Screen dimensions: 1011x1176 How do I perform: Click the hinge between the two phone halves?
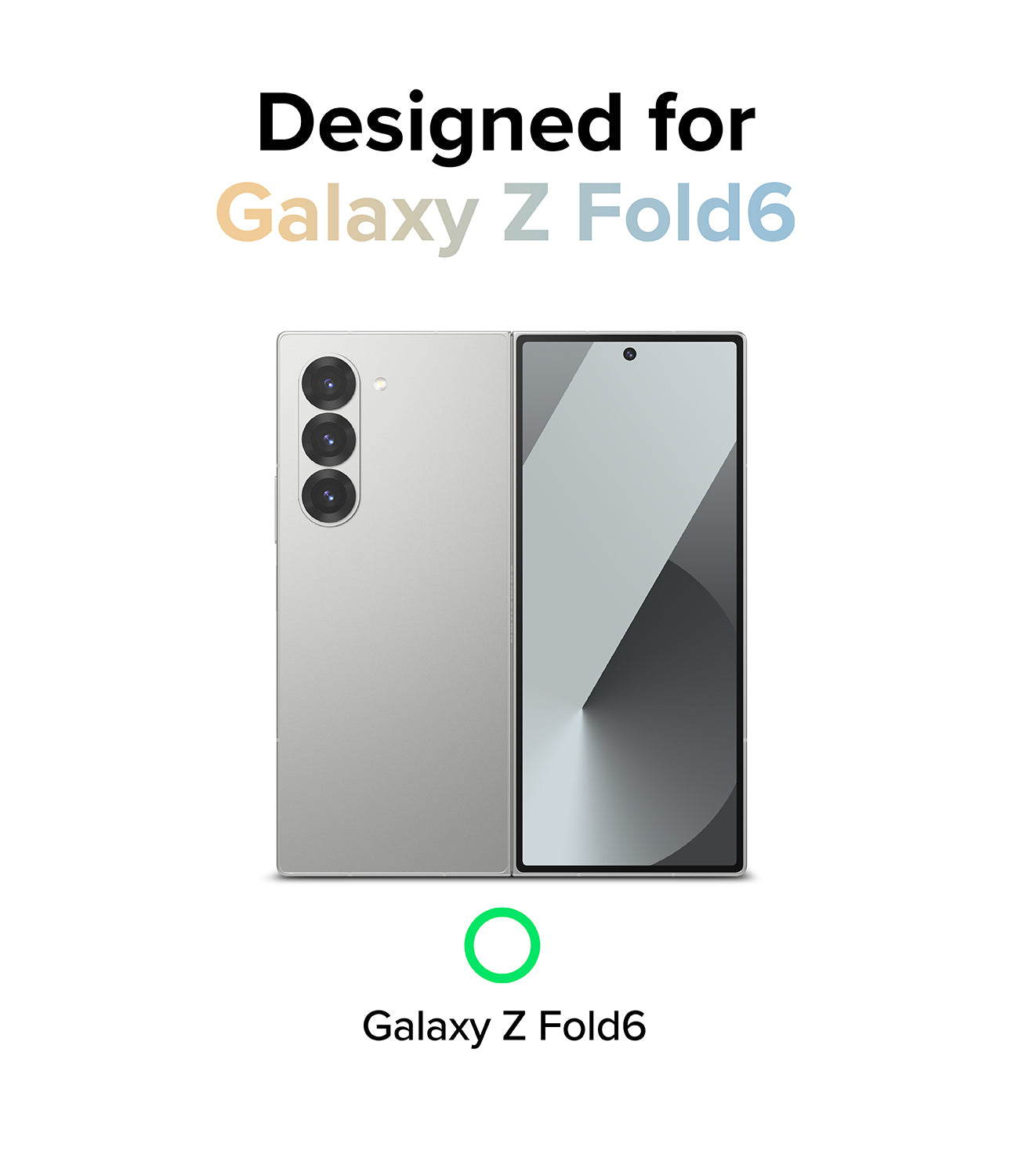pos(512,604)
